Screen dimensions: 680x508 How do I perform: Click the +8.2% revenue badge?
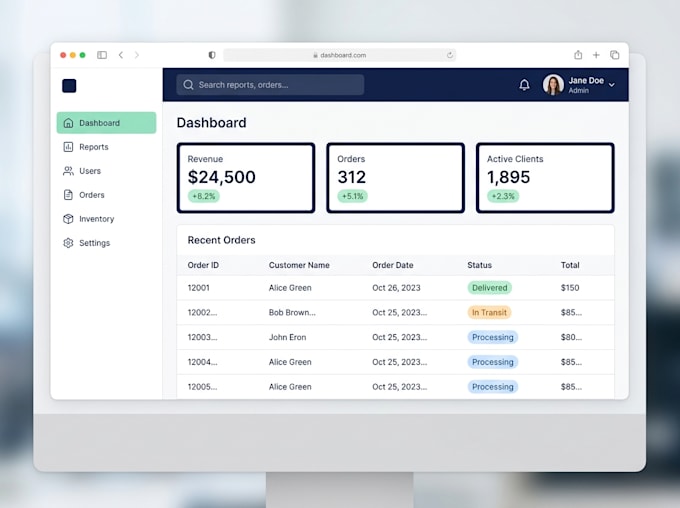(x=204, y=196)
